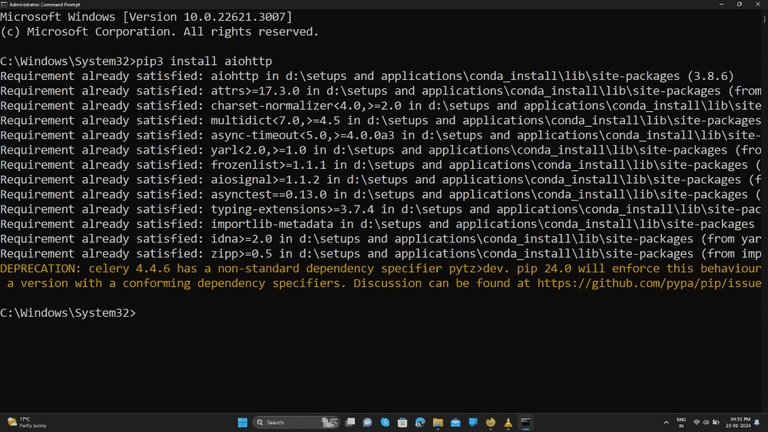Click the Command Prompt vertical scrollbar
The height and width of the screenshot is (432, 768).
click(765, 211)
